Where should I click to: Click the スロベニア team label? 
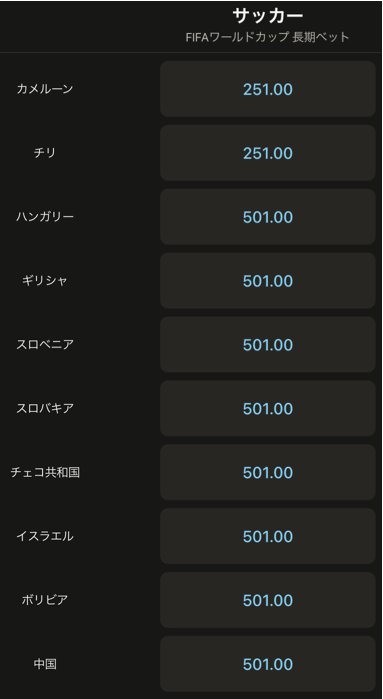coord(45,345)
